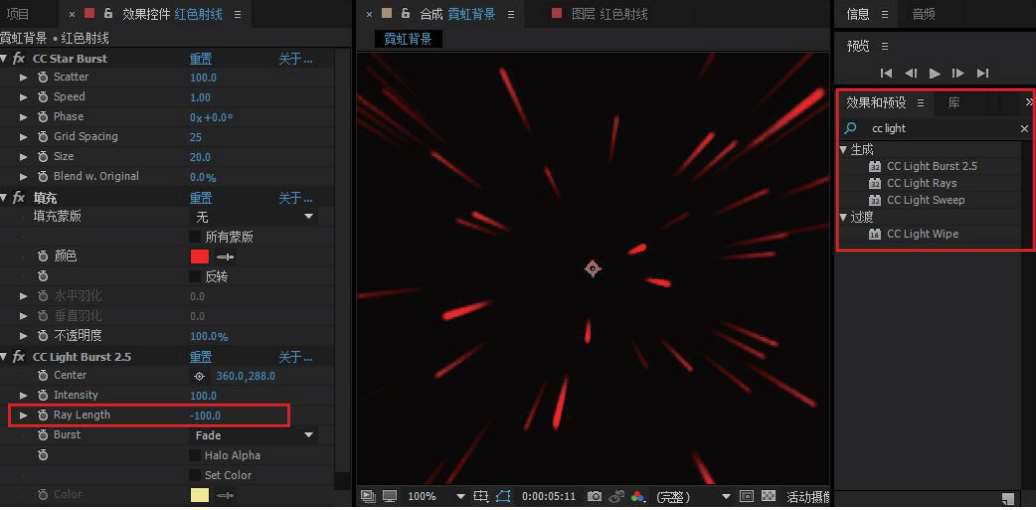Toggle the transparency grid icon in viewer
The height and width of the screenshot is (510, 1036).
point(768,496)
